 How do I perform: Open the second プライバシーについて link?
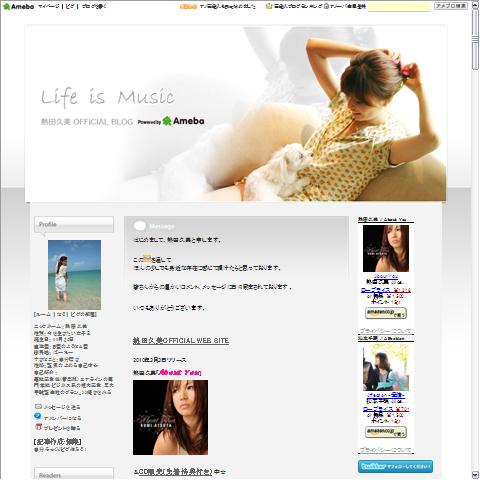386,450
